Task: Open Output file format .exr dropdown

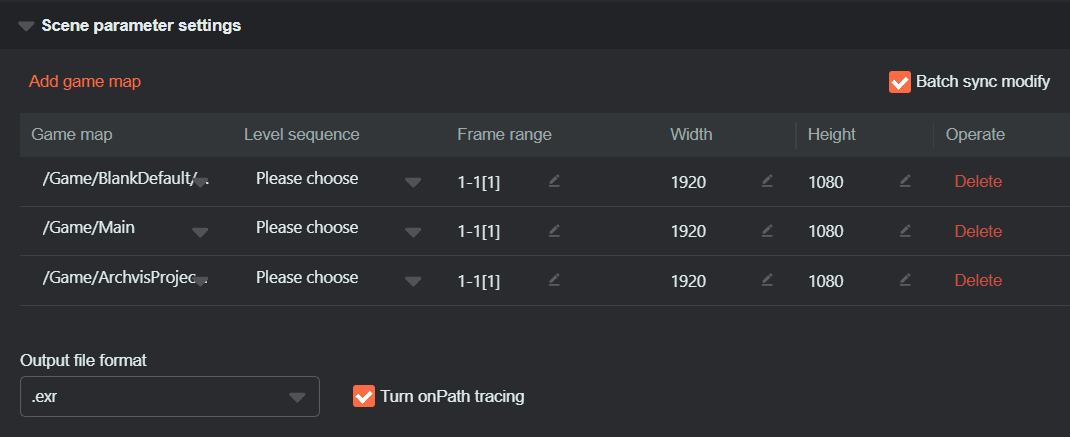Action: [x=296, y=397]
